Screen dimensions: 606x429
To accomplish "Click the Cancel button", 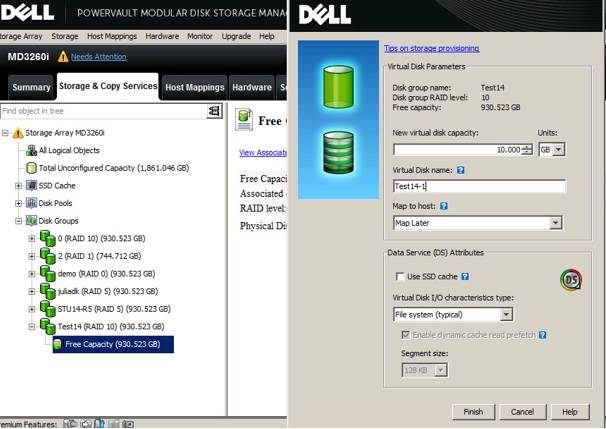I will click(522, 412).
